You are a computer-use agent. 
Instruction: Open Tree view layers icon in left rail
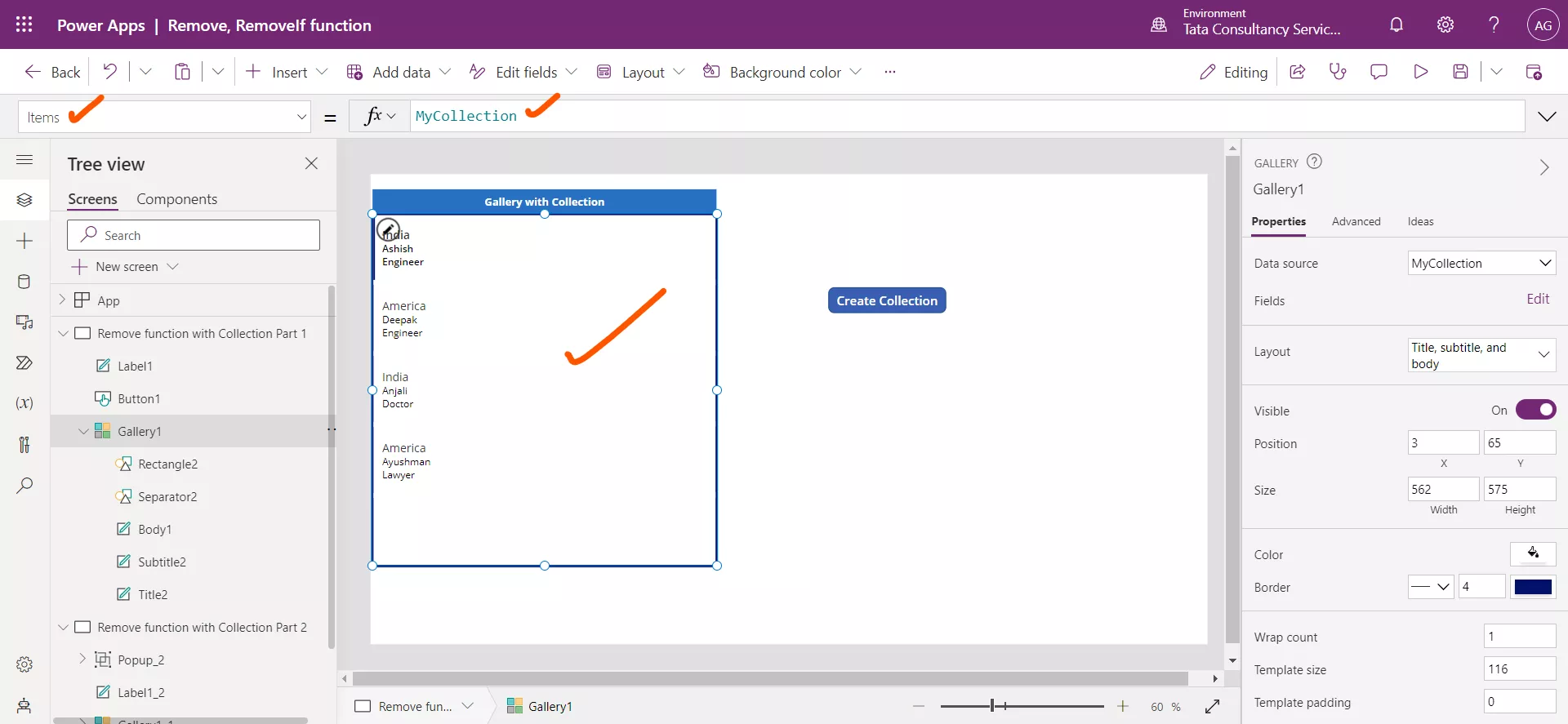tap(24, 200)
